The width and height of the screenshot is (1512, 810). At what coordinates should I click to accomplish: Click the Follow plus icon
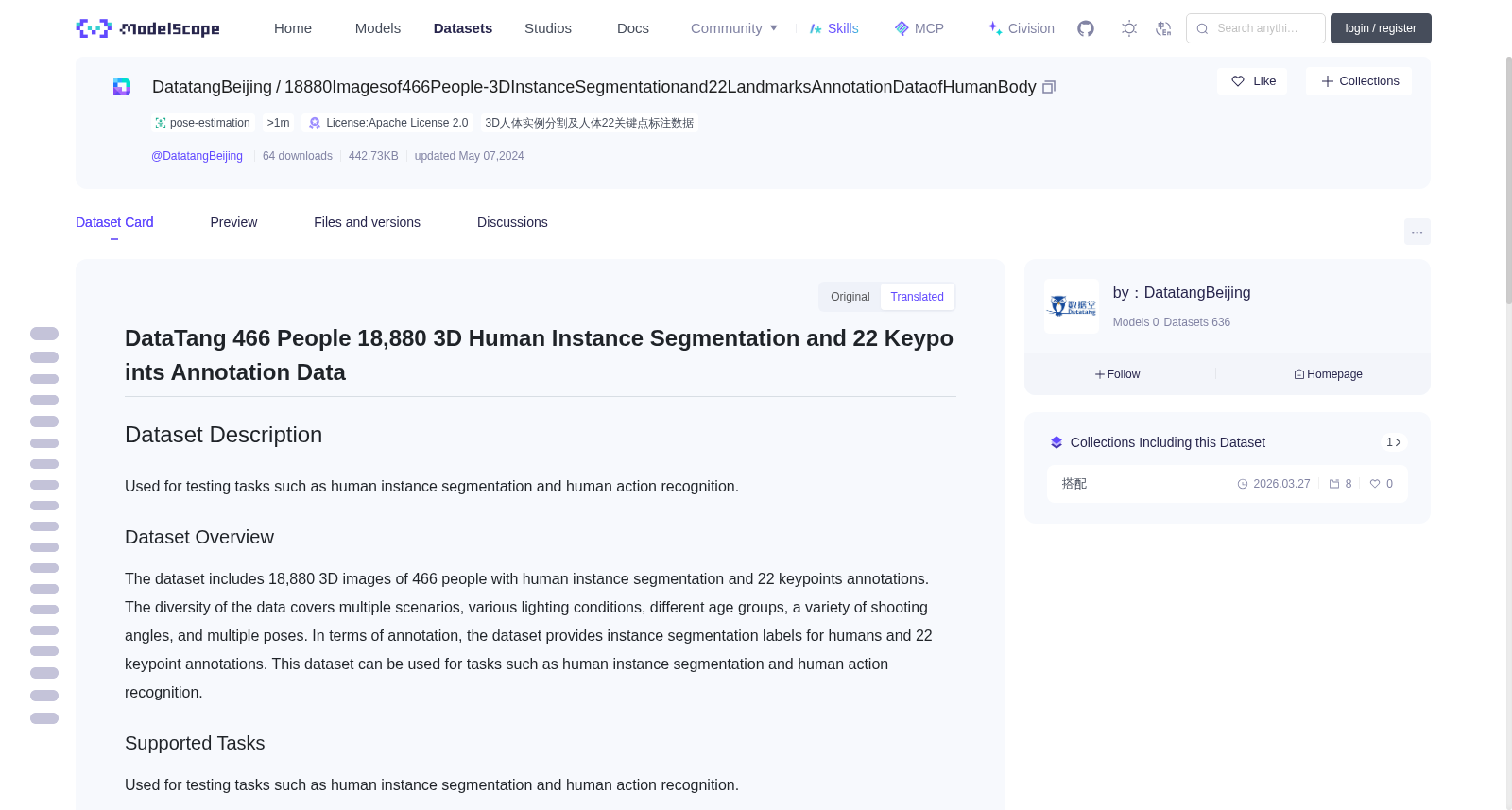click(x=1100, y=374)
